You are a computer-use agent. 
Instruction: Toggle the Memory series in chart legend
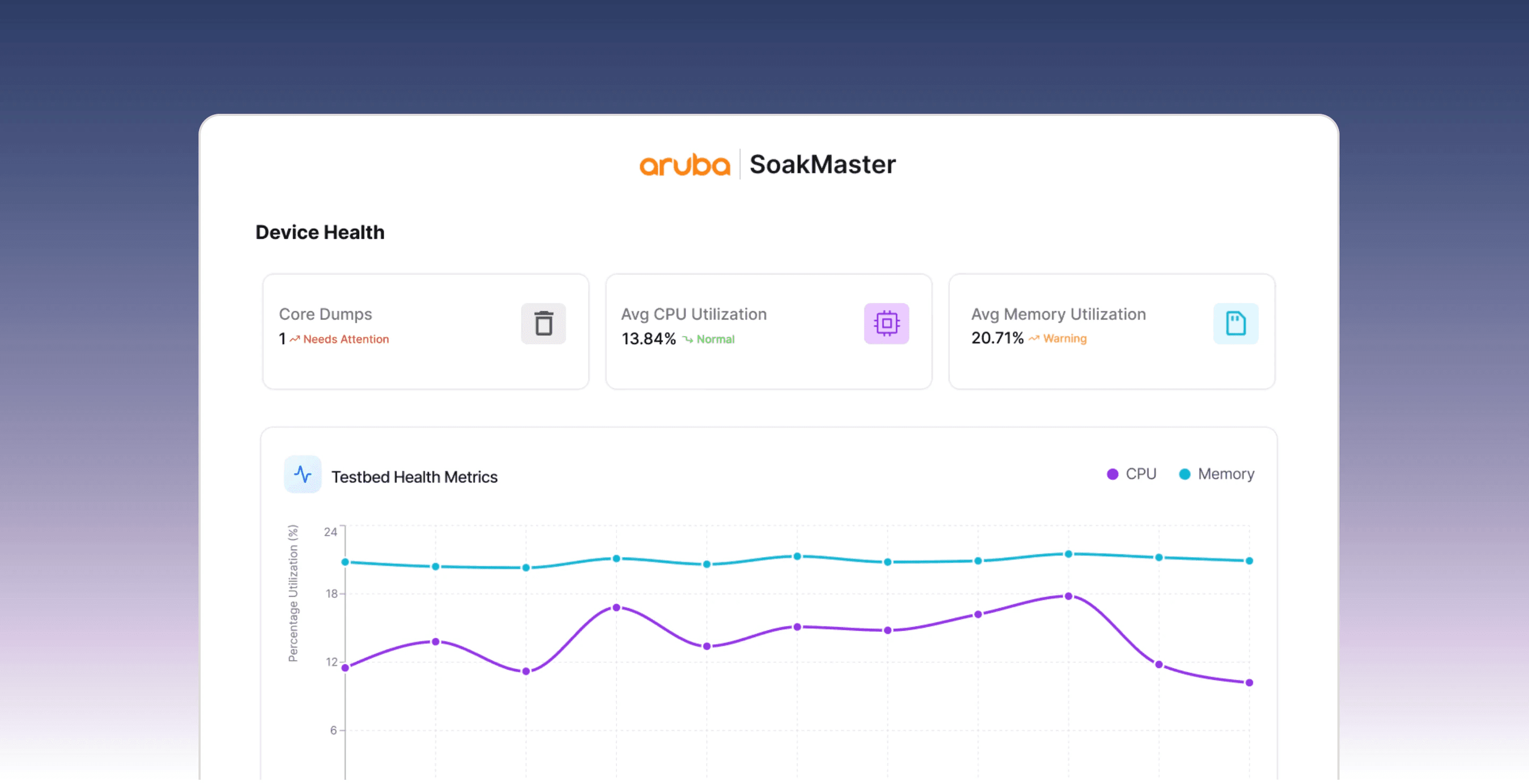[x=1225, y=474]
